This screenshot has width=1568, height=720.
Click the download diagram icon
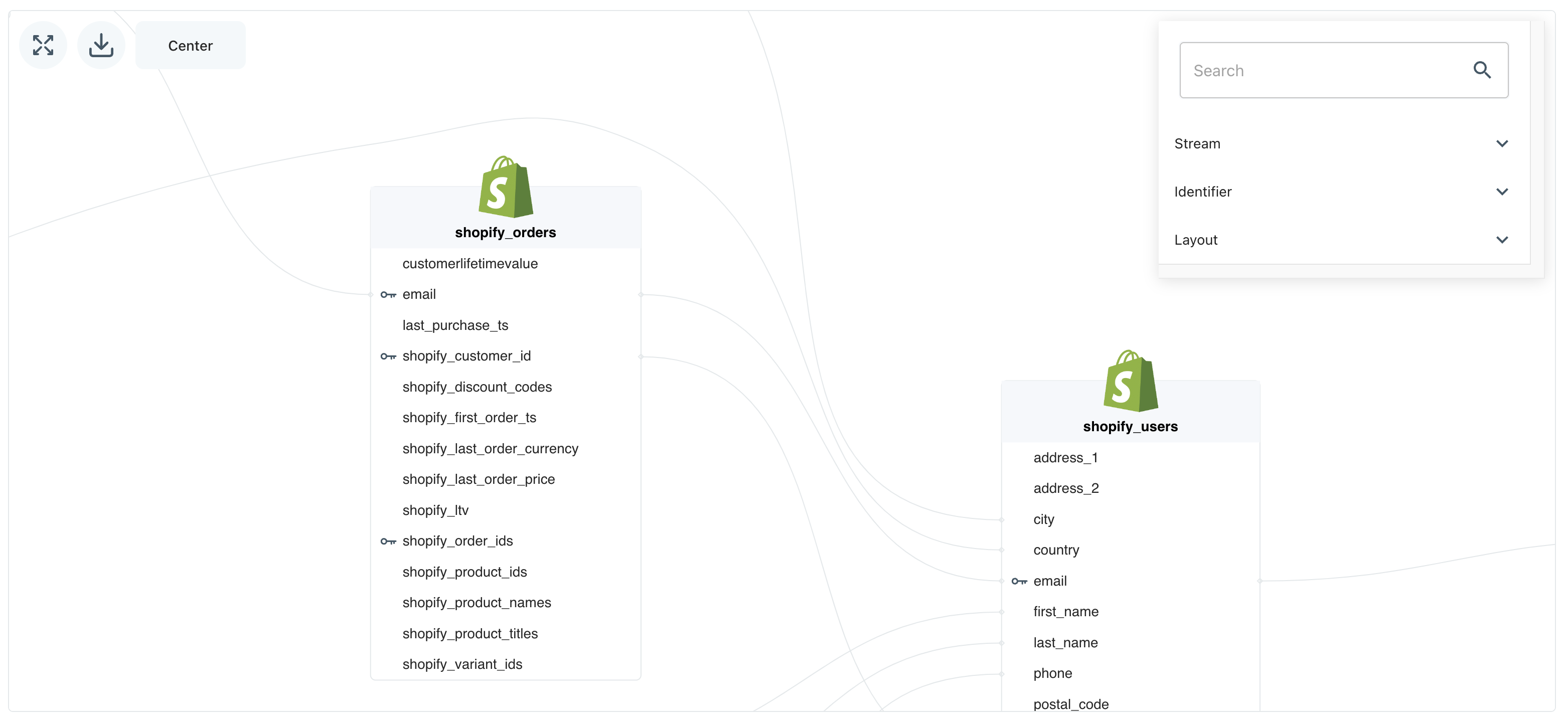[101, 45]
